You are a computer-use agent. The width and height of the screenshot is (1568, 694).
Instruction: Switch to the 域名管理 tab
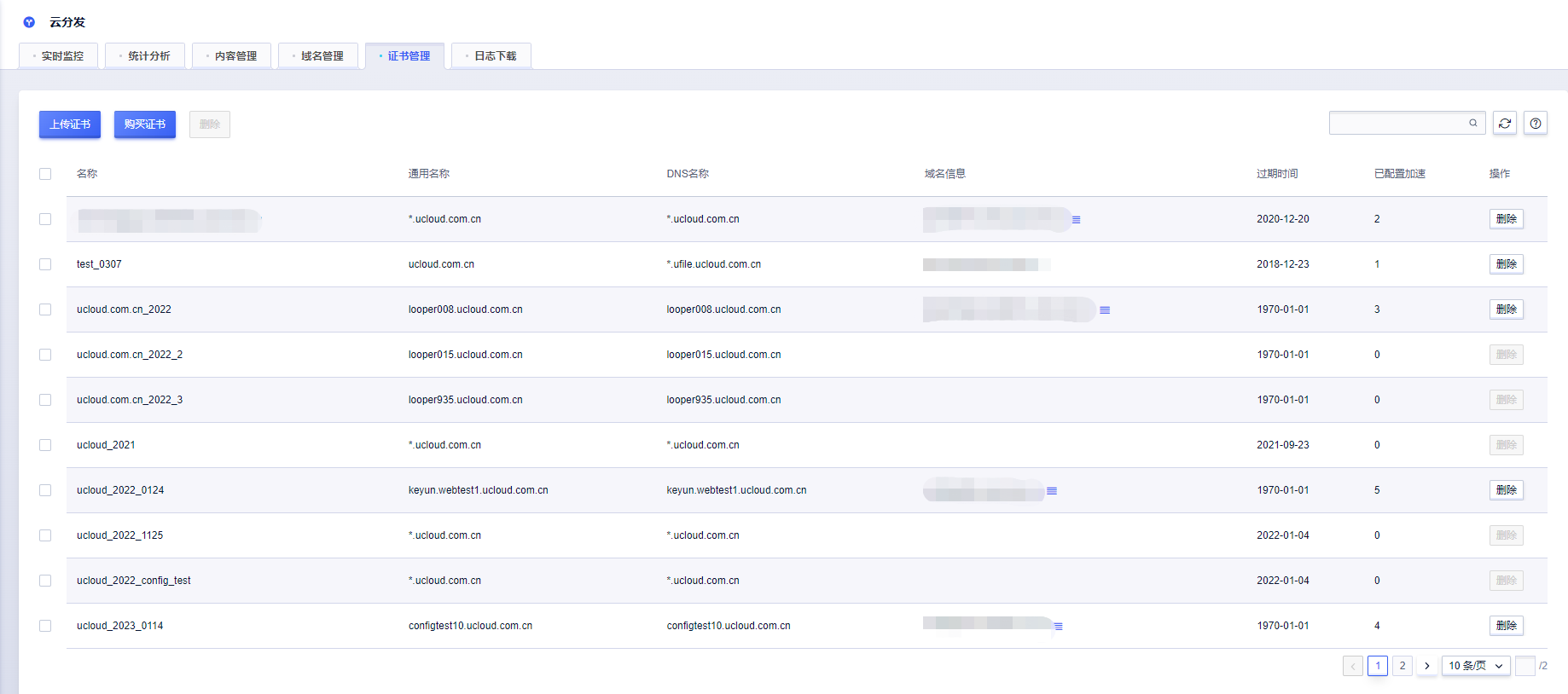[x=319, y=56]
